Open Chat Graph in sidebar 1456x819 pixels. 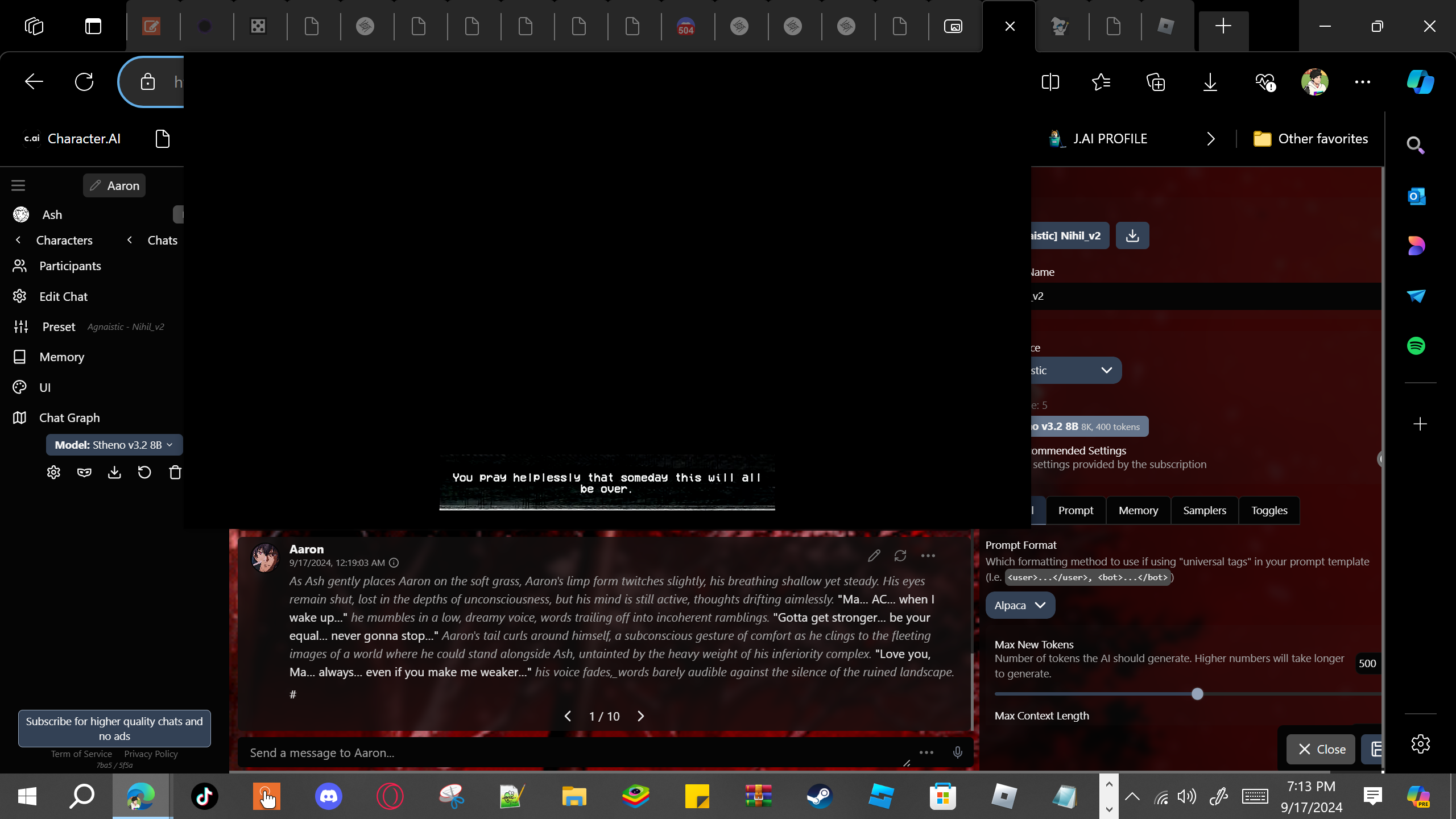69,417
